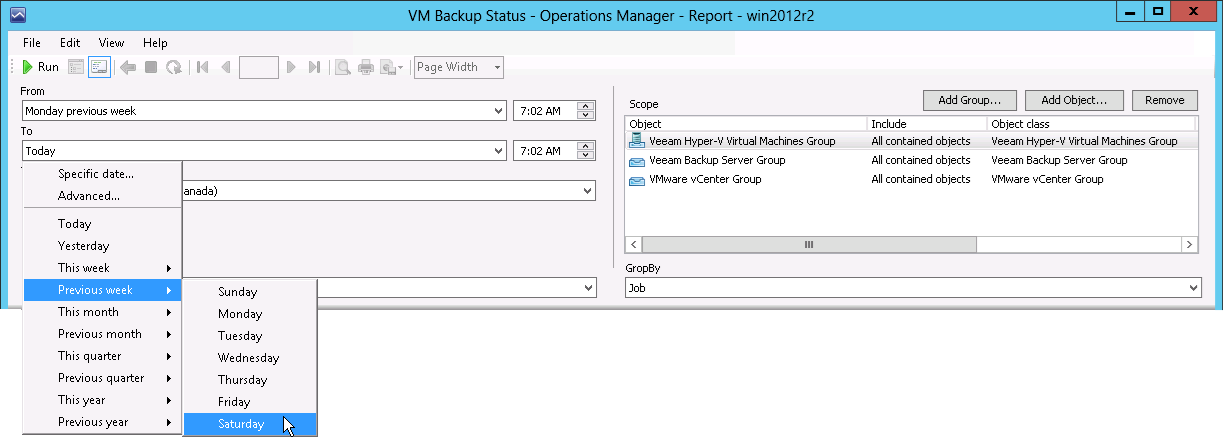Expand the This week submenu
This screenshot has height=442, width=1223.
pos(102,268)
